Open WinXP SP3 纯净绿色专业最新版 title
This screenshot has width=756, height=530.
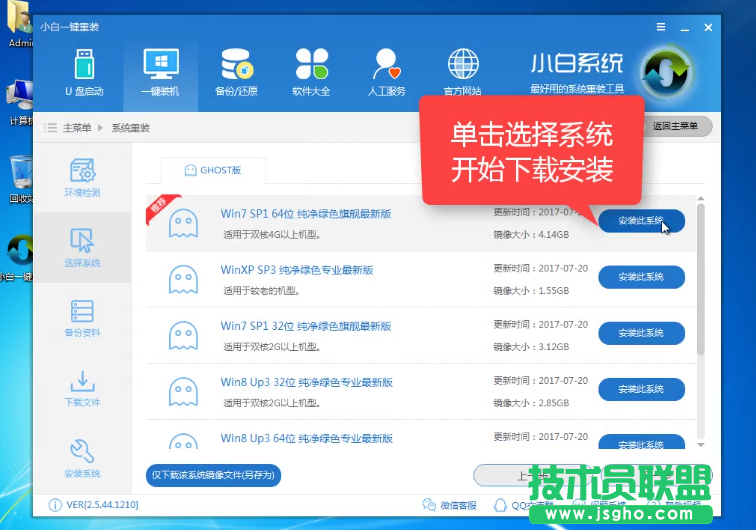click(297, 270)
